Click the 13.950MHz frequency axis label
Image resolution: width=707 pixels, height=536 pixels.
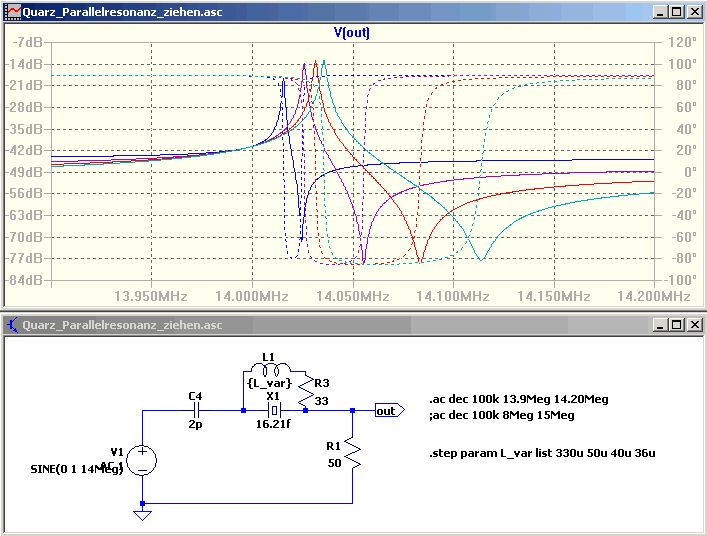[x=151, y=296]
